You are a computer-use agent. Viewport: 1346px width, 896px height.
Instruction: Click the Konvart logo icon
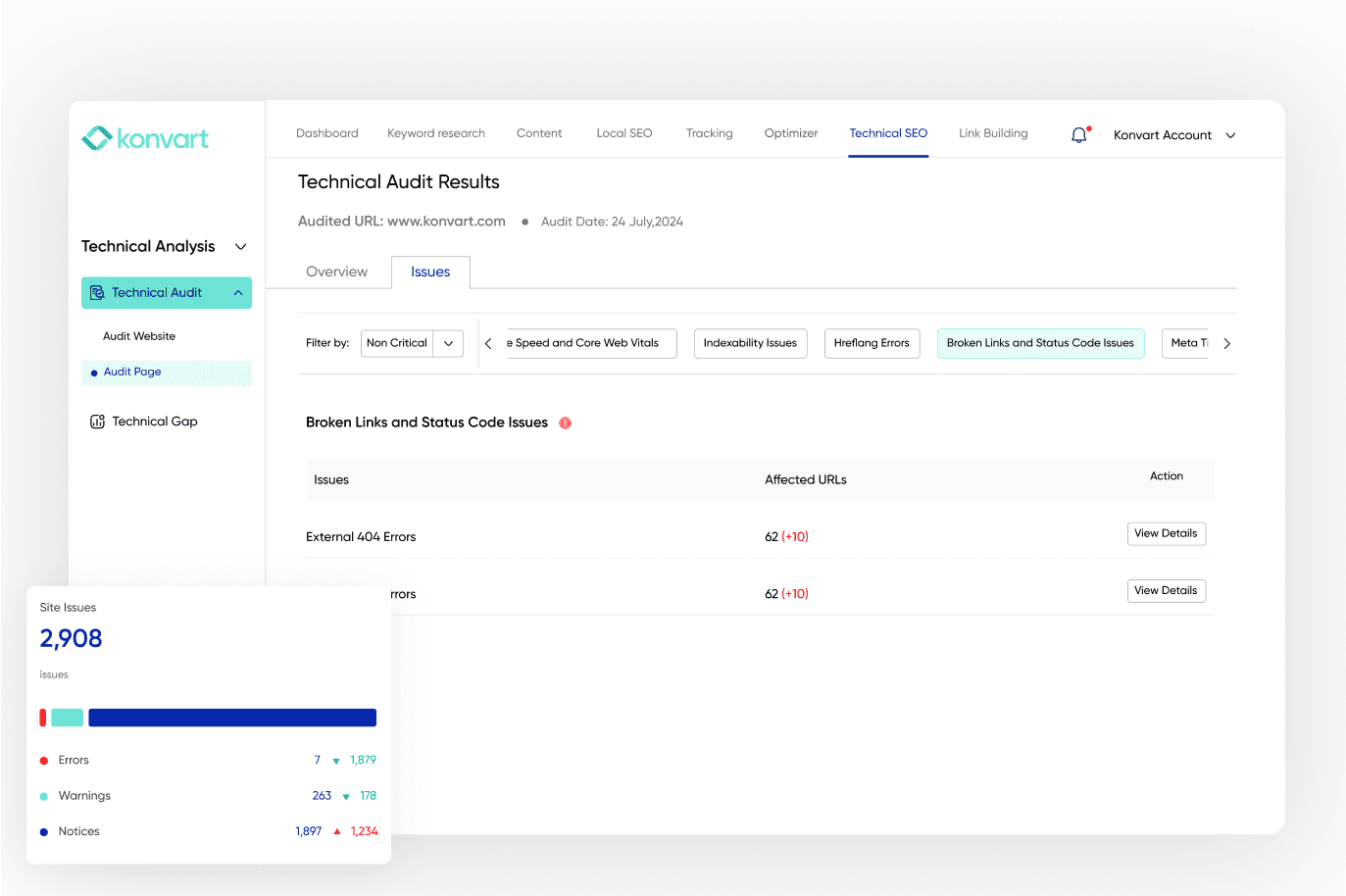pyautogui.click(x=96, y=138)
